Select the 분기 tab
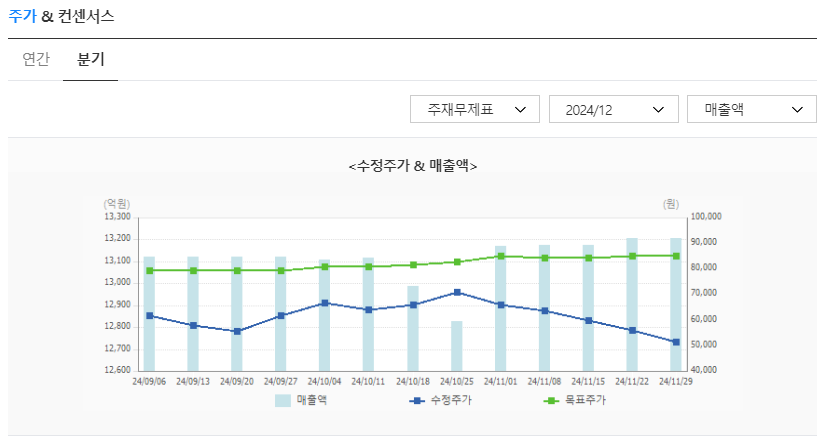Image resolution: width=830 pixels, height=447 pixels. click(91, 59)
